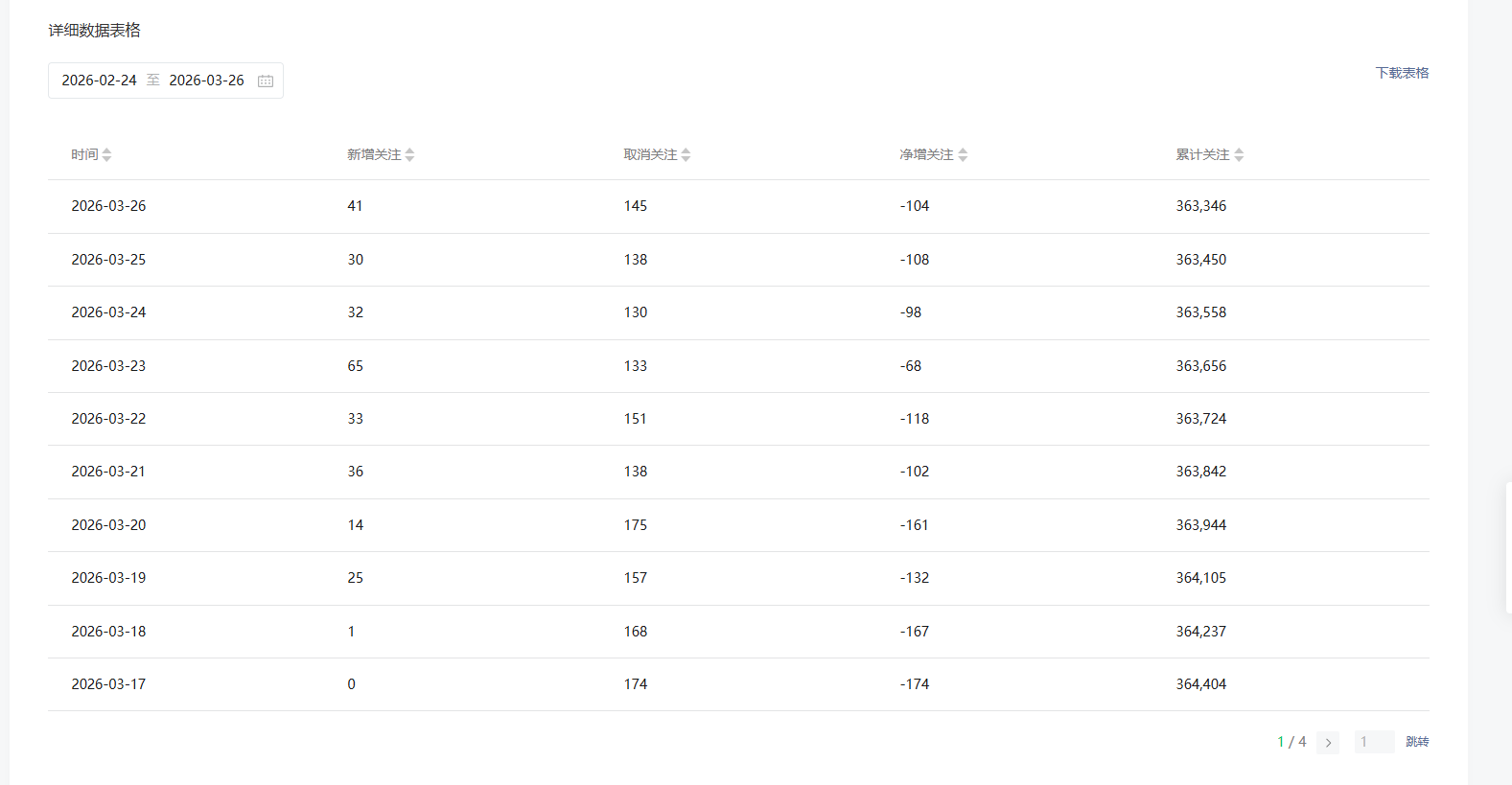
Task: Click the page number input box
Action: coord(1374,742)
